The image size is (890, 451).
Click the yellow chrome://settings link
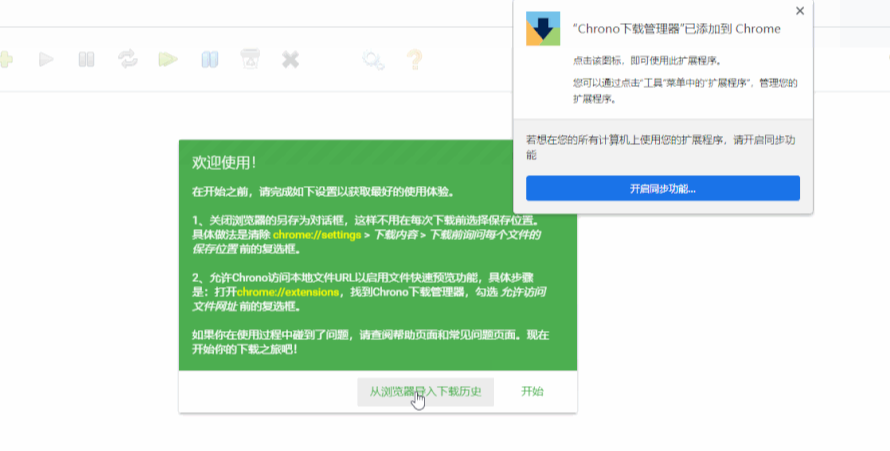pos(317,235)
